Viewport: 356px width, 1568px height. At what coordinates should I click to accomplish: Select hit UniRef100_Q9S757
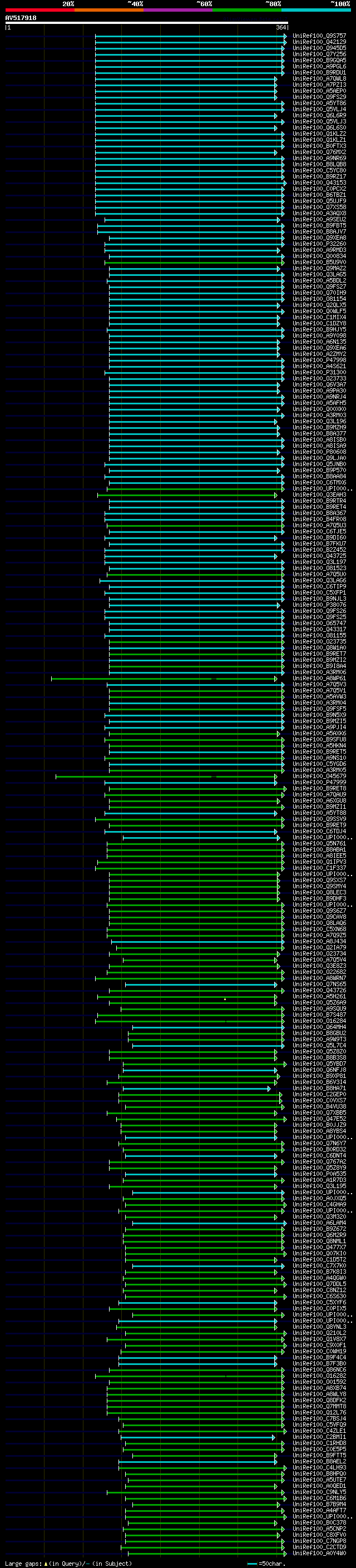click(x=319, y=36)
